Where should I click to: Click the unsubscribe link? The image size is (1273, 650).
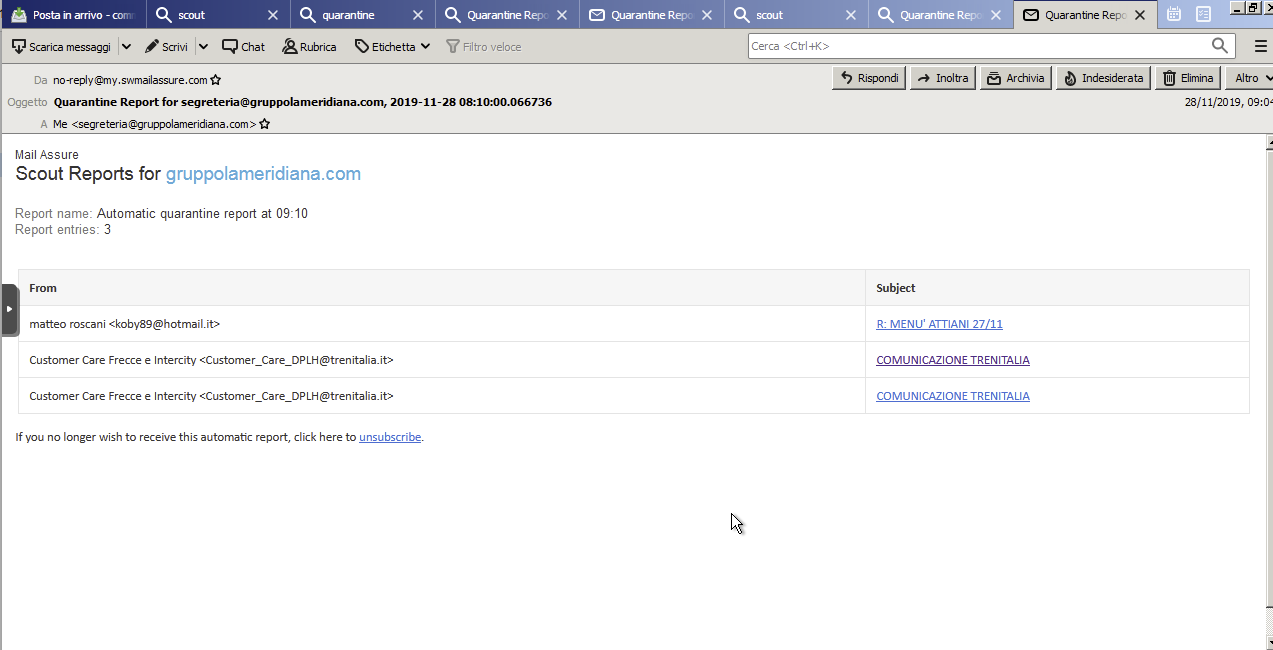390,437
